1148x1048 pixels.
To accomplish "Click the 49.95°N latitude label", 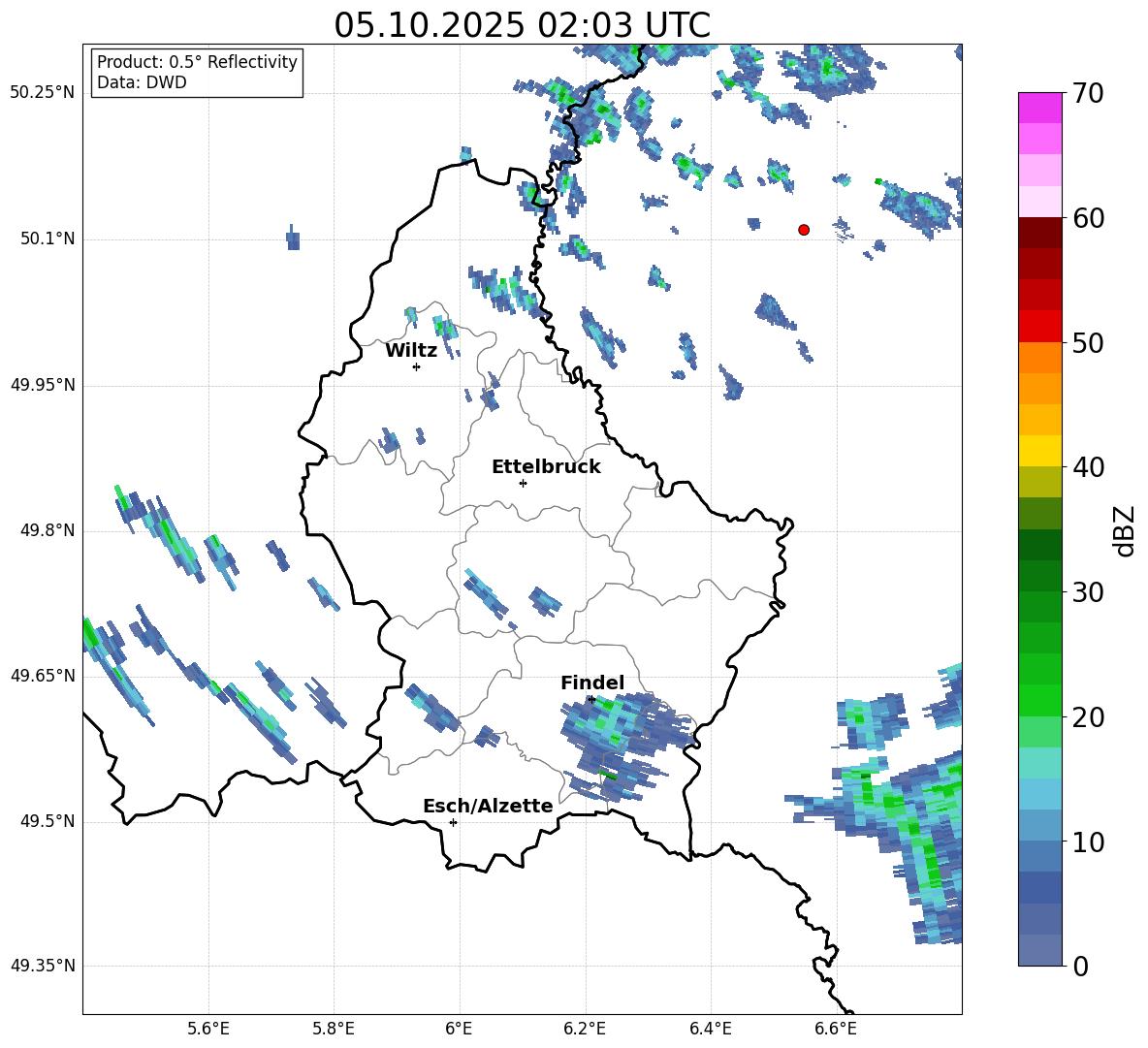I will pyautogui.click(x=43, y=385).
